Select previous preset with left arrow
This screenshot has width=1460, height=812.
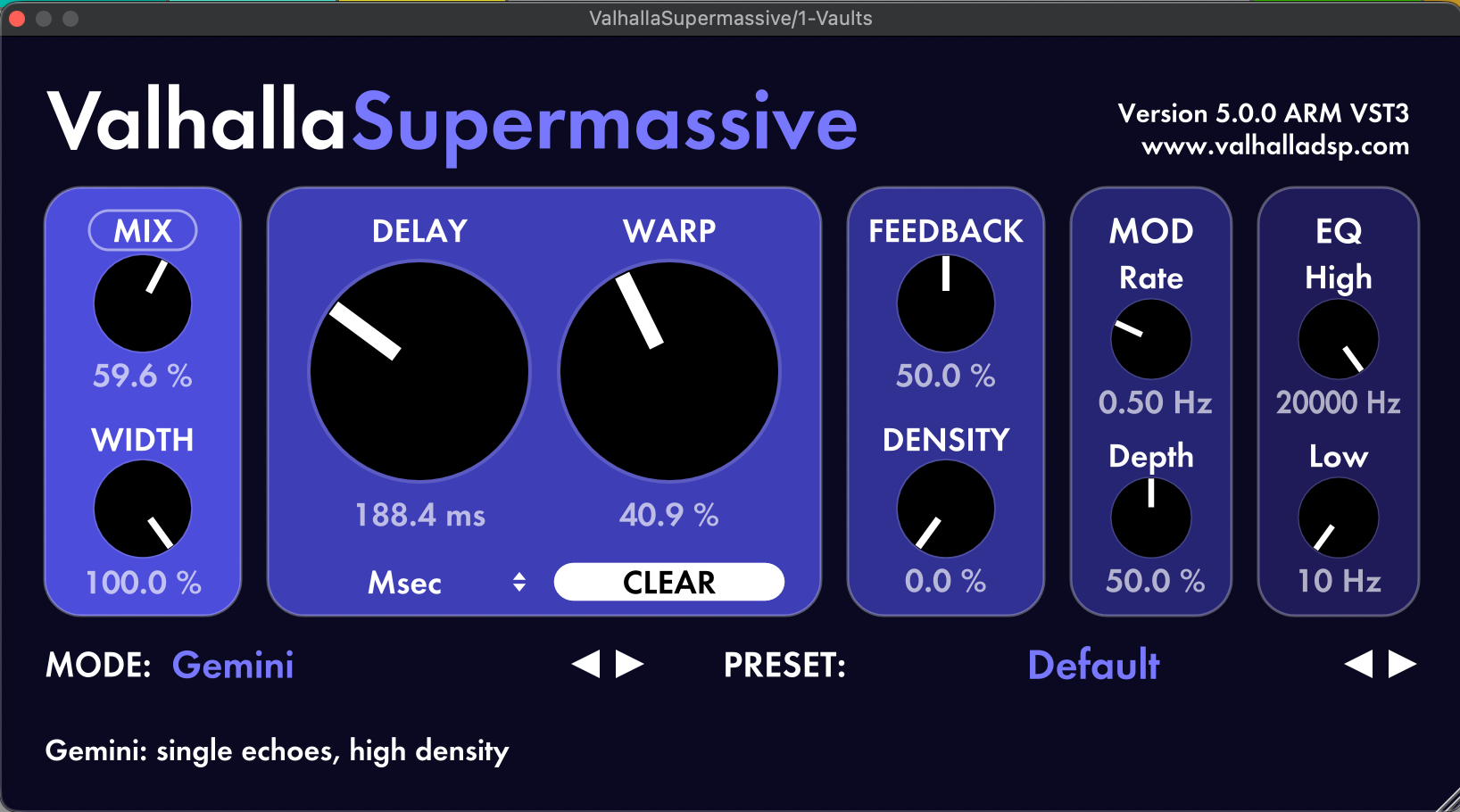coord(1359,664)
